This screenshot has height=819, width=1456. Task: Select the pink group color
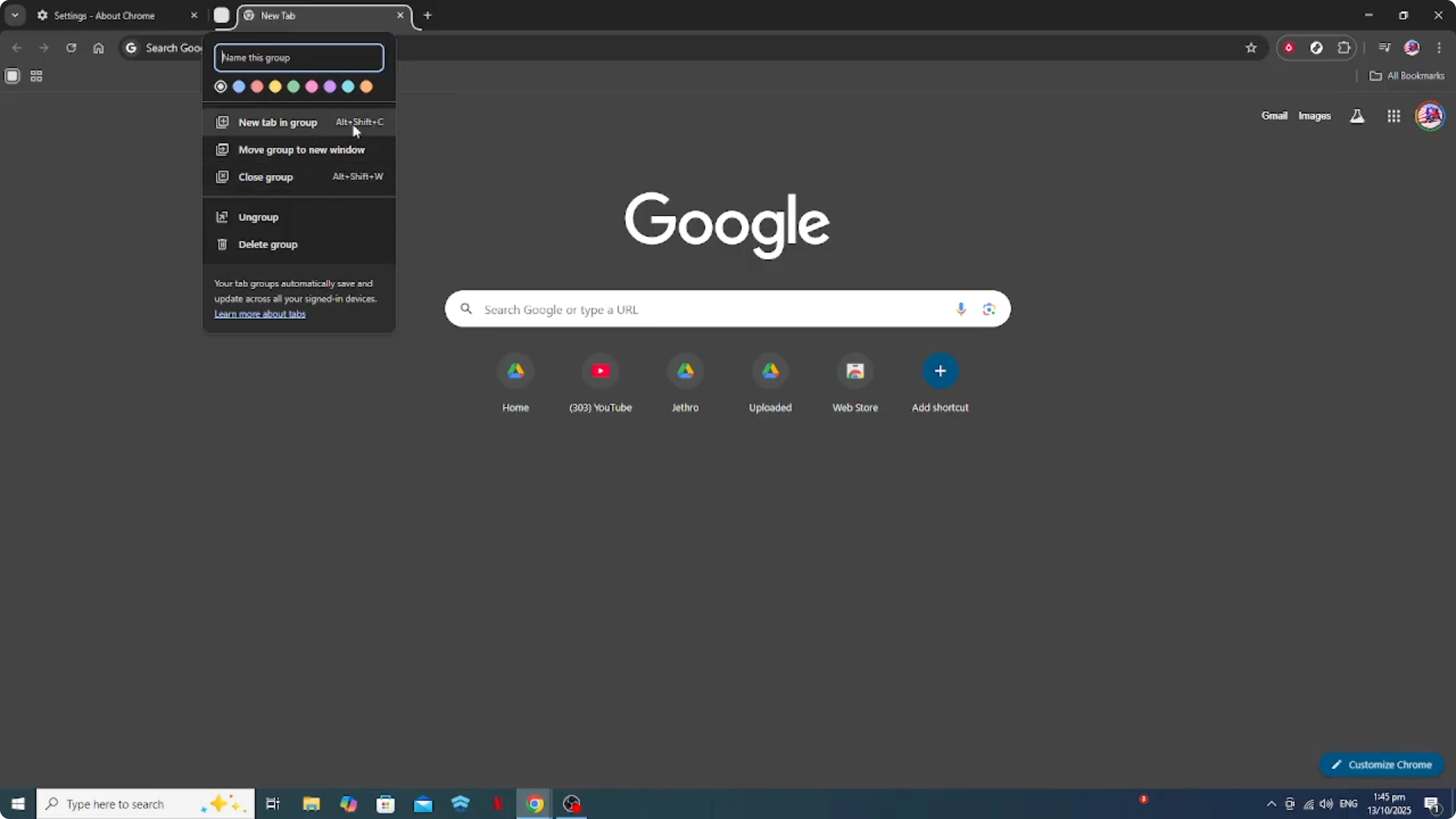311,87
